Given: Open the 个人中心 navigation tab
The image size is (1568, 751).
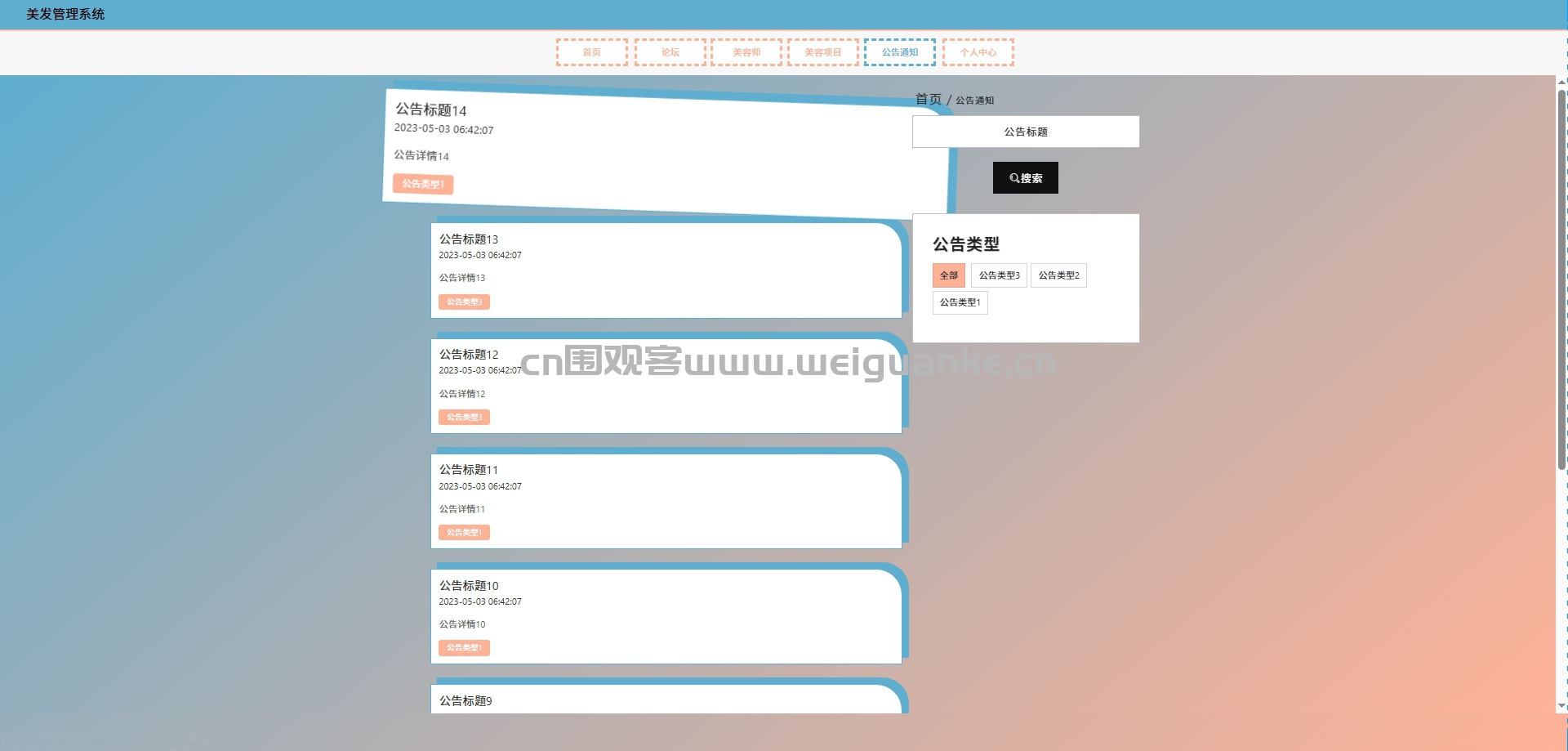Looking at the screenshot, I should coord(978,52).
